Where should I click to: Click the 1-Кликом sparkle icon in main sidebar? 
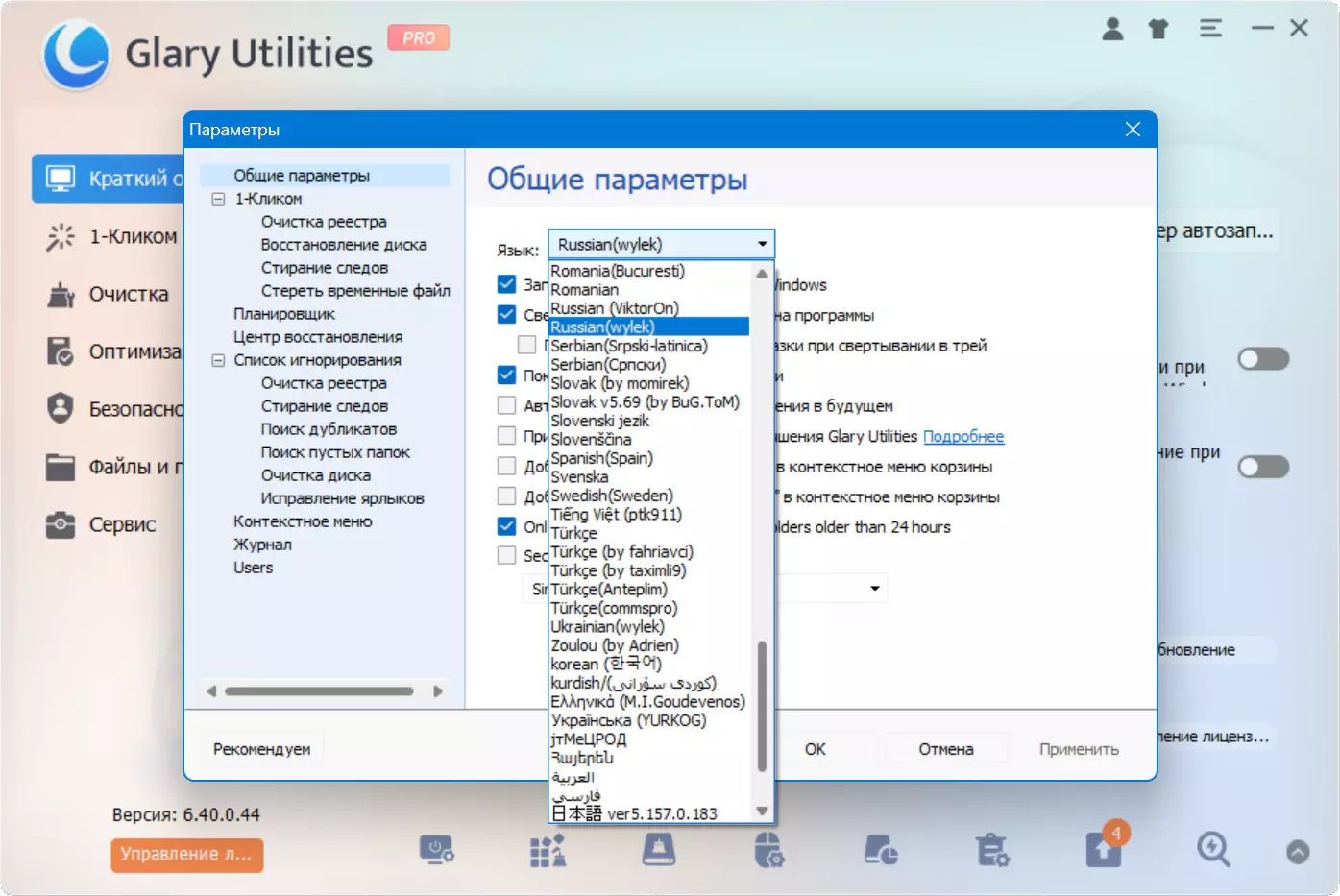(61, 236)
